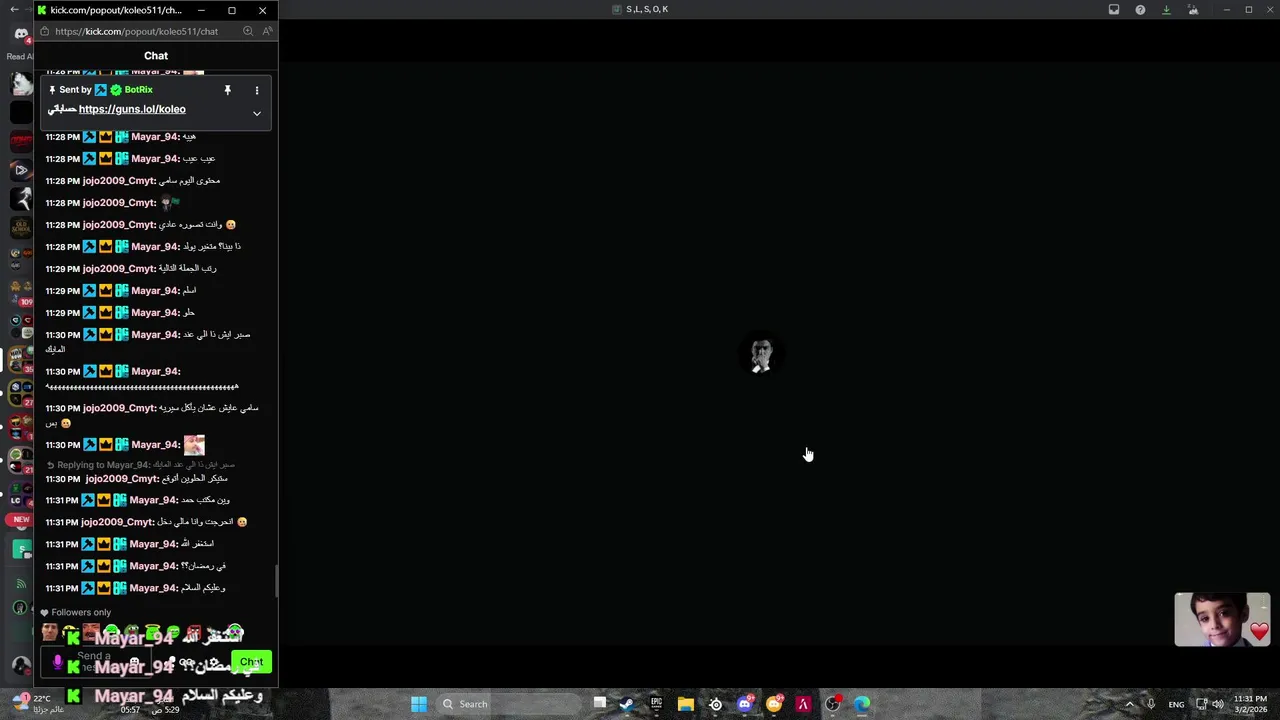This screenshot has height=720, width=1280.
Task: Open Epic Games Launcher from the taskbar
Action: [656, 704]
